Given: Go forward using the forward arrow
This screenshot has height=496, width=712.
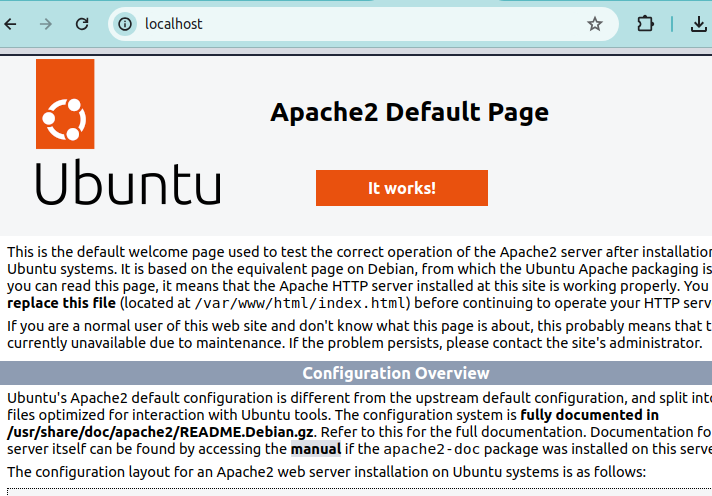Looking at the screenshot, I should pos(46,24).
